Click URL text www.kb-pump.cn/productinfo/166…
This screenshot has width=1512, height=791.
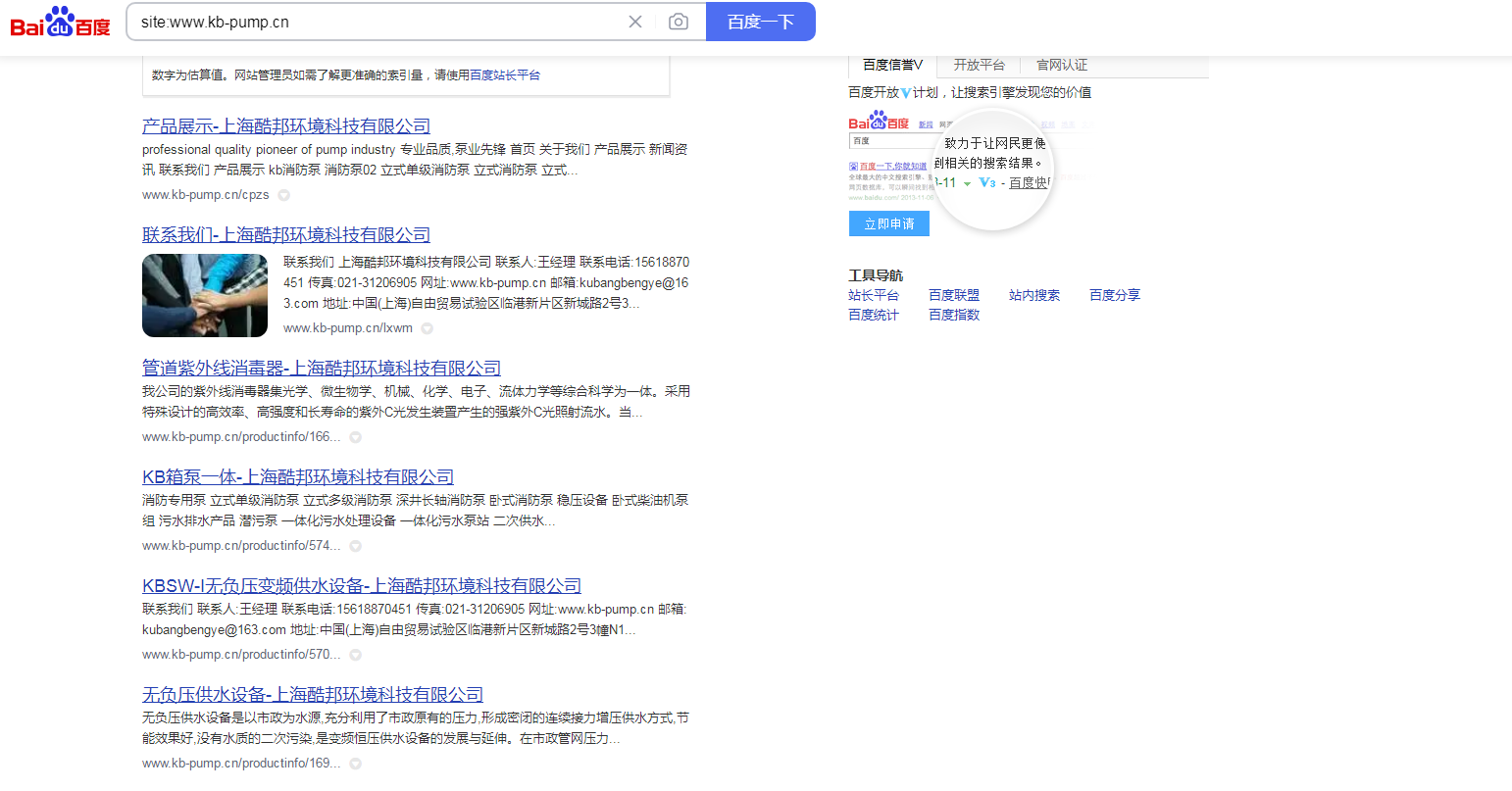tap(241, 437)
